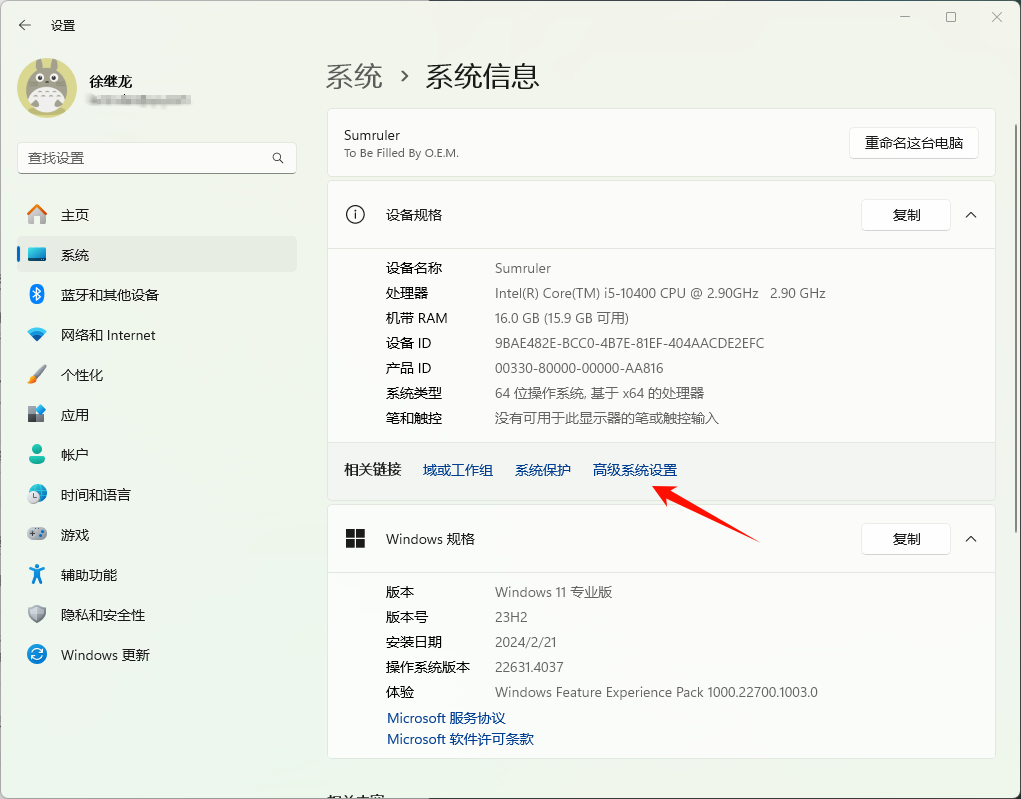Collapse the 设备规格 section chevron
The image size is (1021, 799).
coord(971,215)
